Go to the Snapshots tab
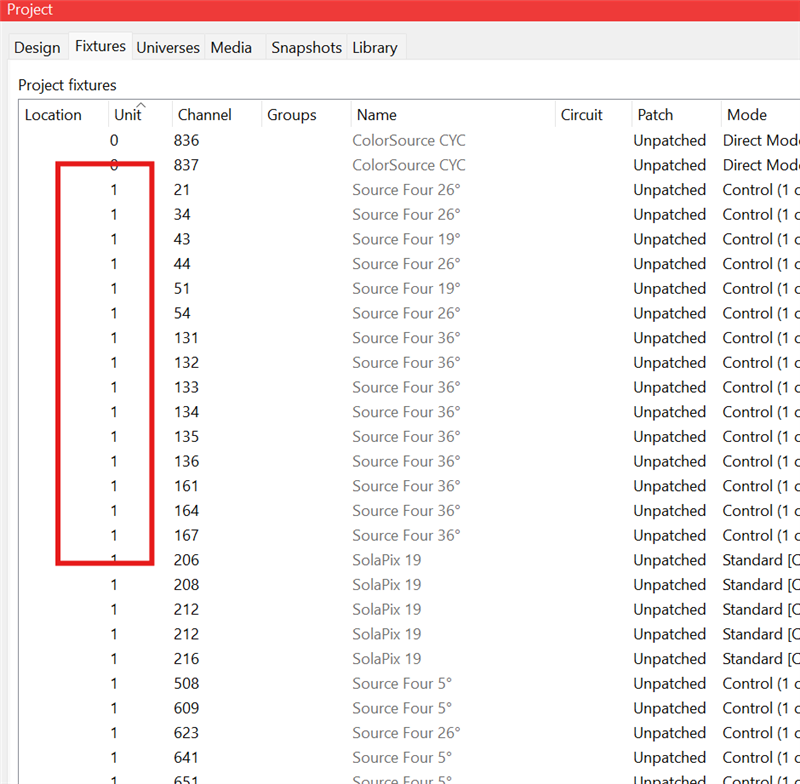This screenshot has height=784, width=800. pos(306,48)
